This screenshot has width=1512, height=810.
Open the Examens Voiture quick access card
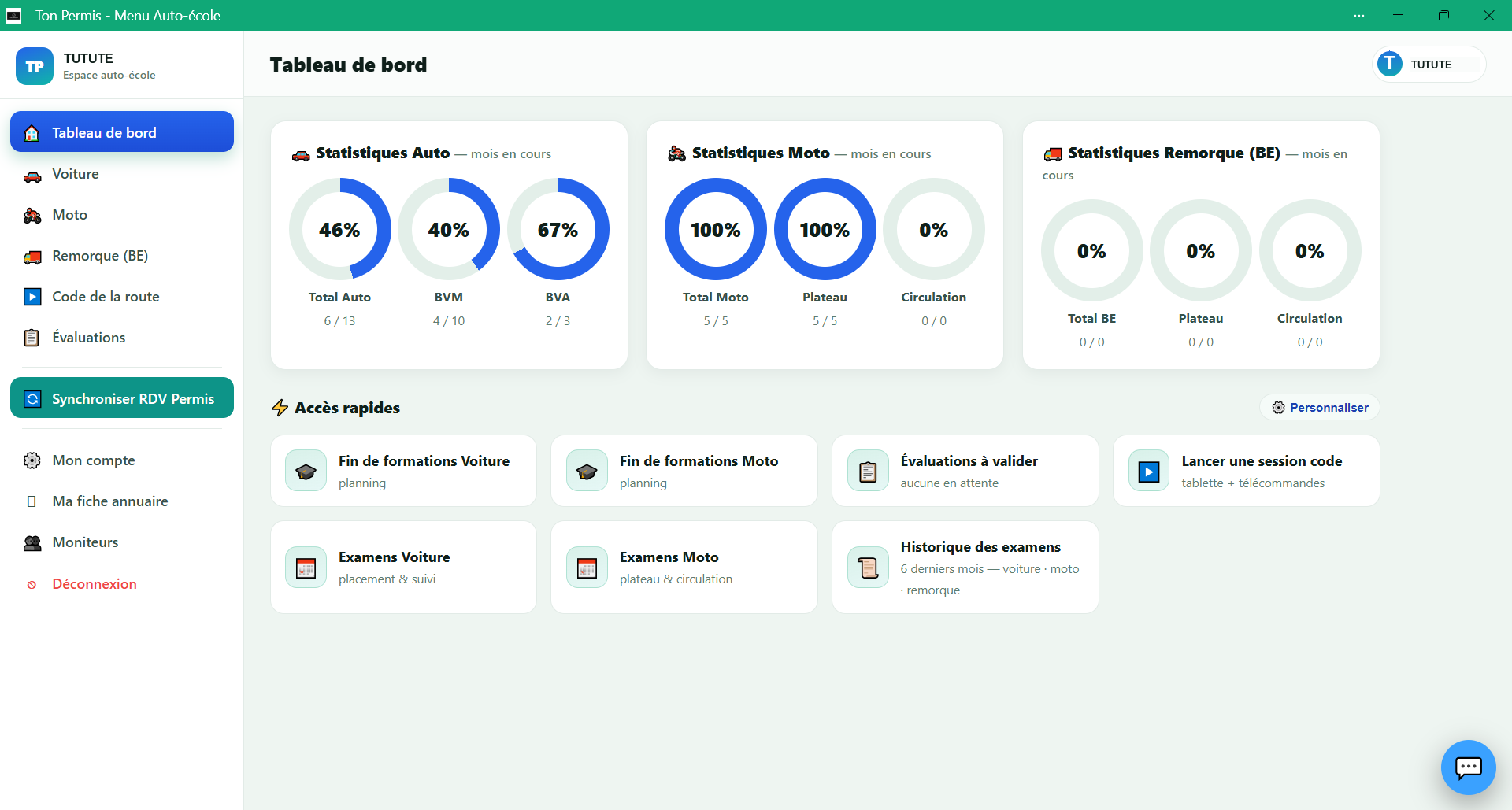[403, 567]
